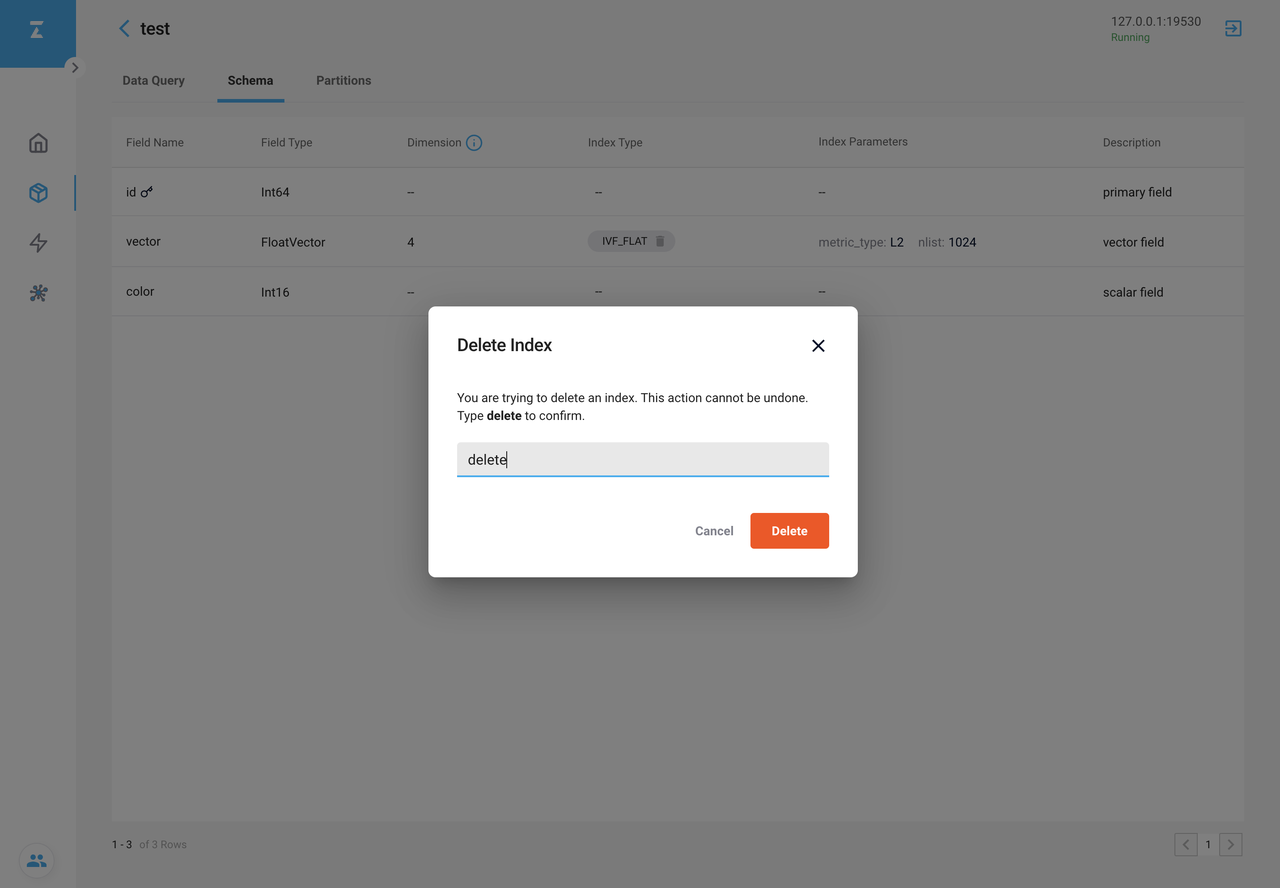Go to previous page of rows
Image resolution: width=1280 pixels, height=888 pixels.
[1186, 845]
